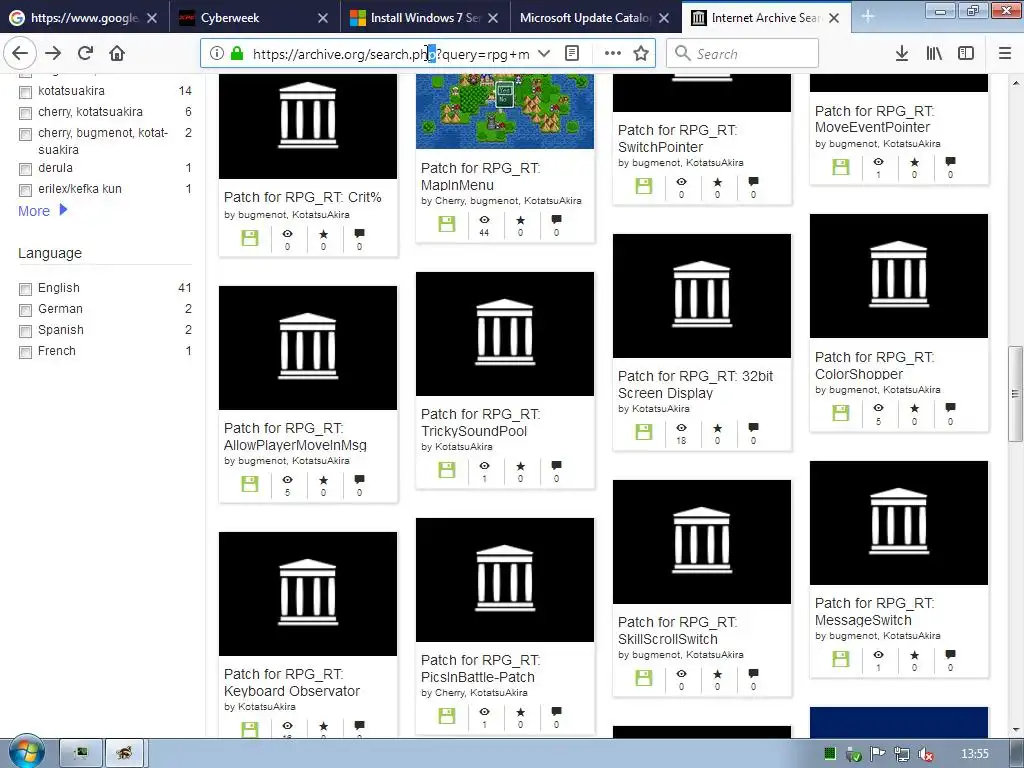Check the French language filter

25,352
